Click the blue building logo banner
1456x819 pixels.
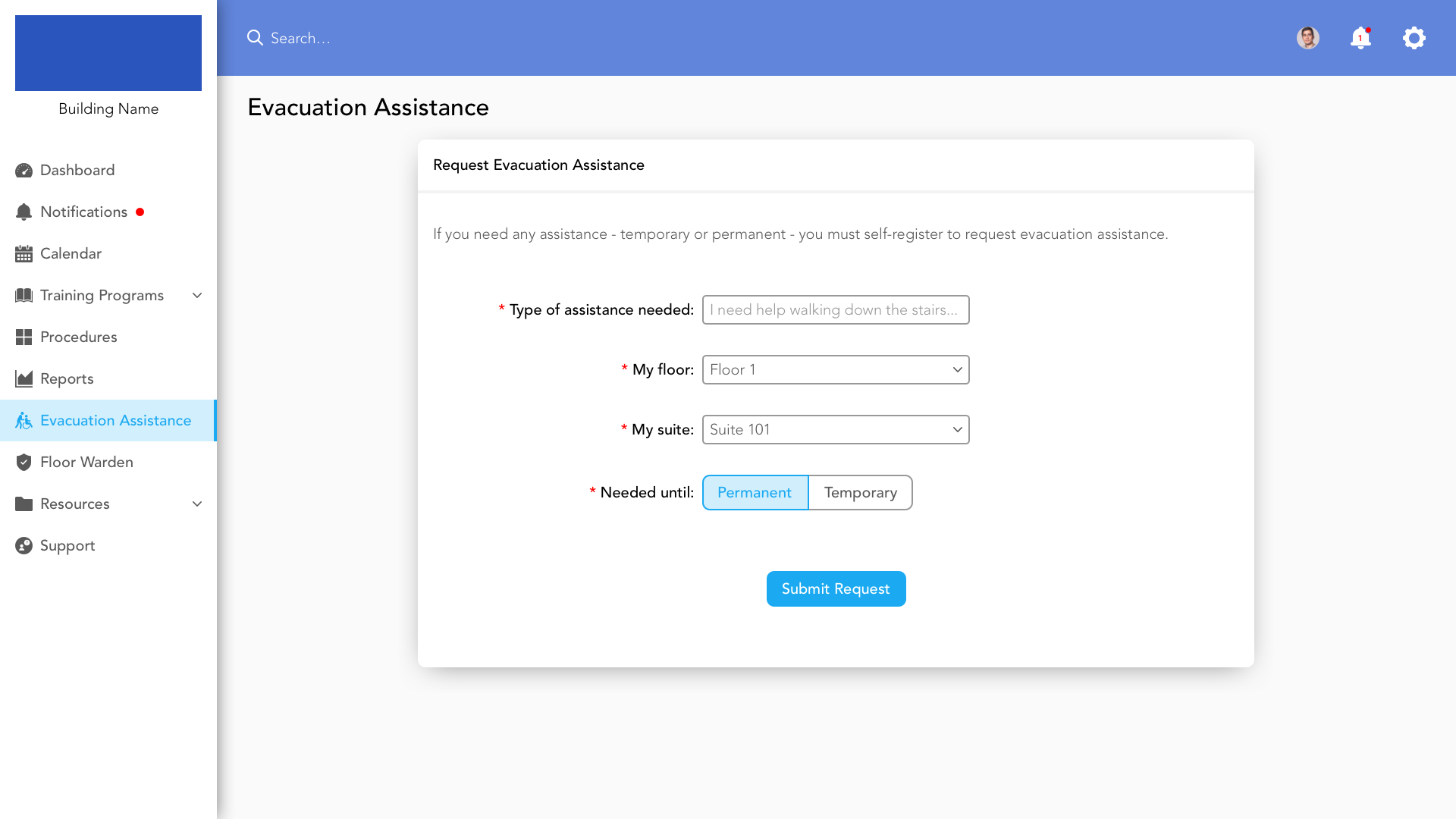pos(108,53)
